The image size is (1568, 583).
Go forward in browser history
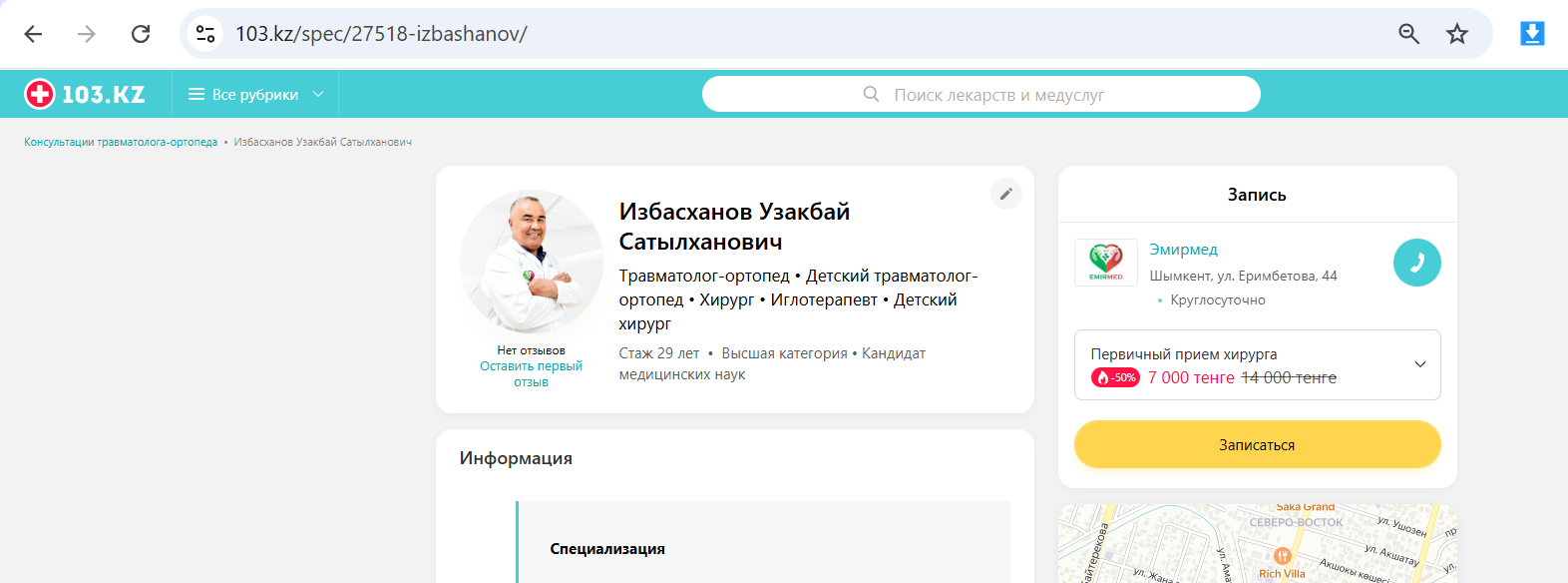coord(87,34)
